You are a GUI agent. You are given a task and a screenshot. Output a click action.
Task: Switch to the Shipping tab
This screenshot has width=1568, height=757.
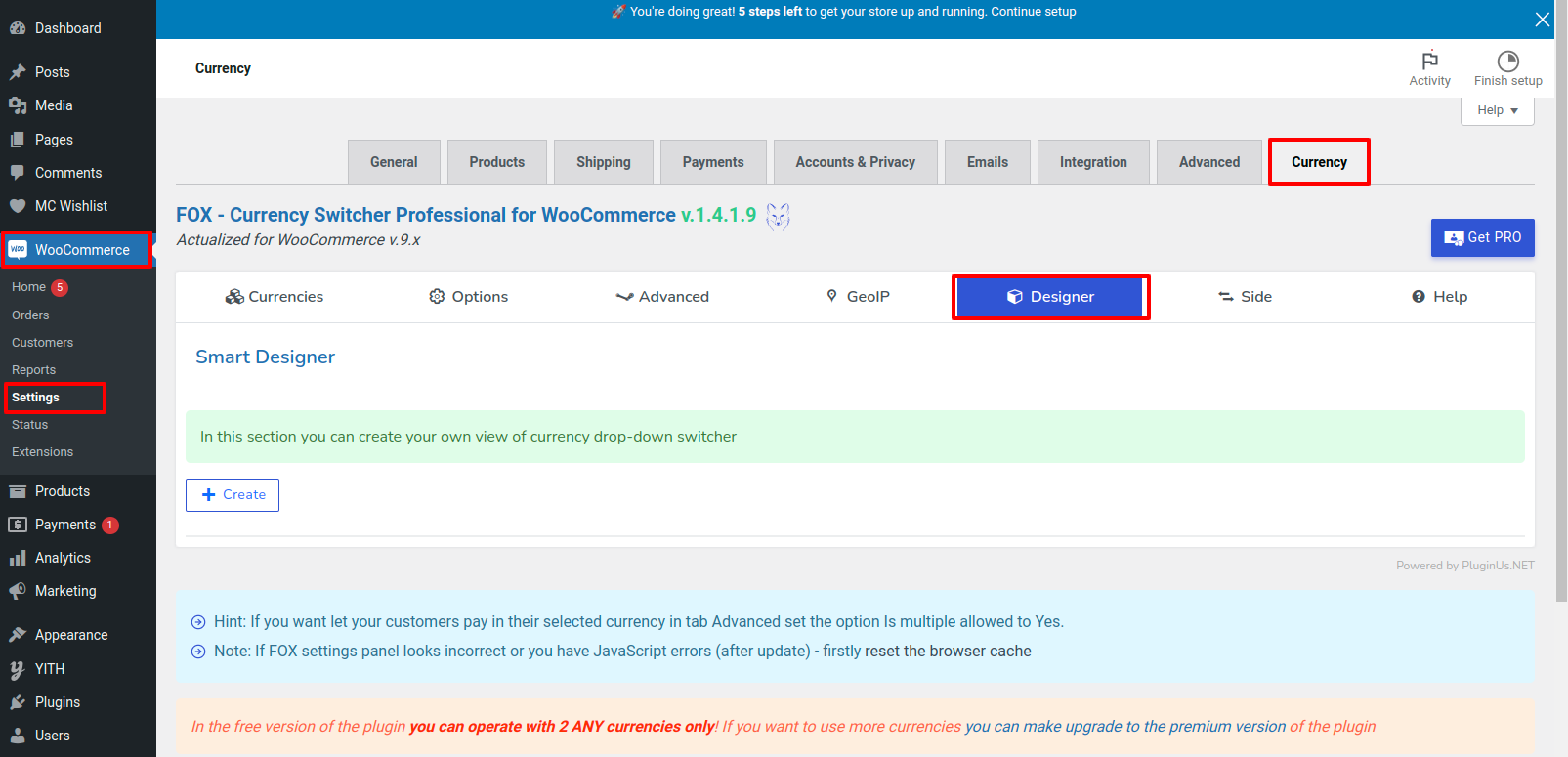pyautogui.click(x=604, y=162)
